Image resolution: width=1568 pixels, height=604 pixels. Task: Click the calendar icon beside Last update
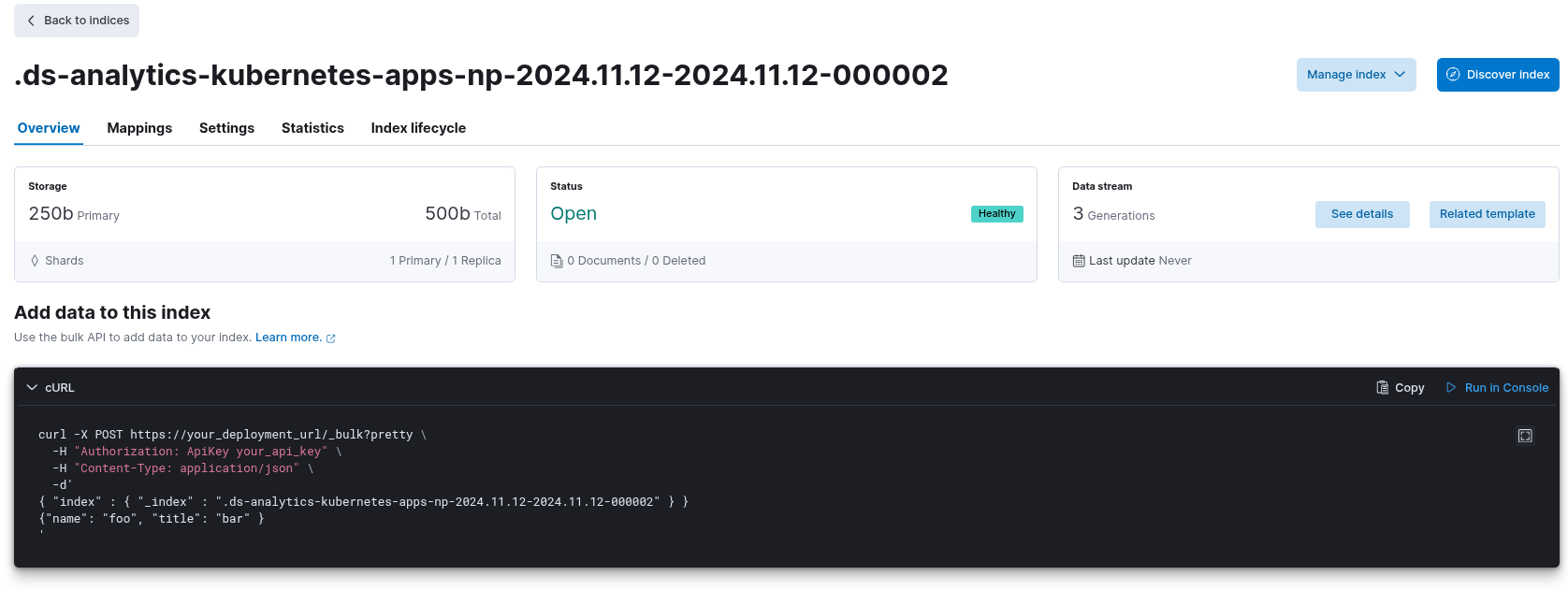pyautogui.click(x=1079, y=261)
